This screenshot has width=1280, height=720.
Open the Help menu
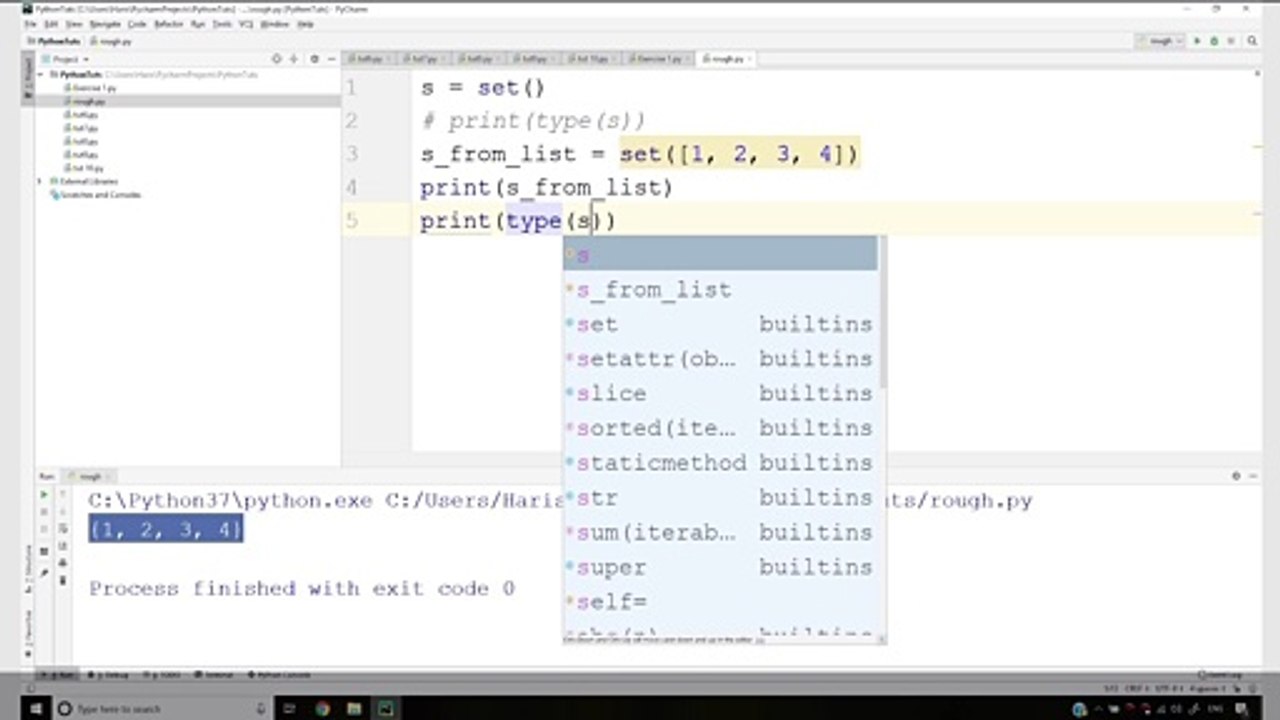(305, 23)
